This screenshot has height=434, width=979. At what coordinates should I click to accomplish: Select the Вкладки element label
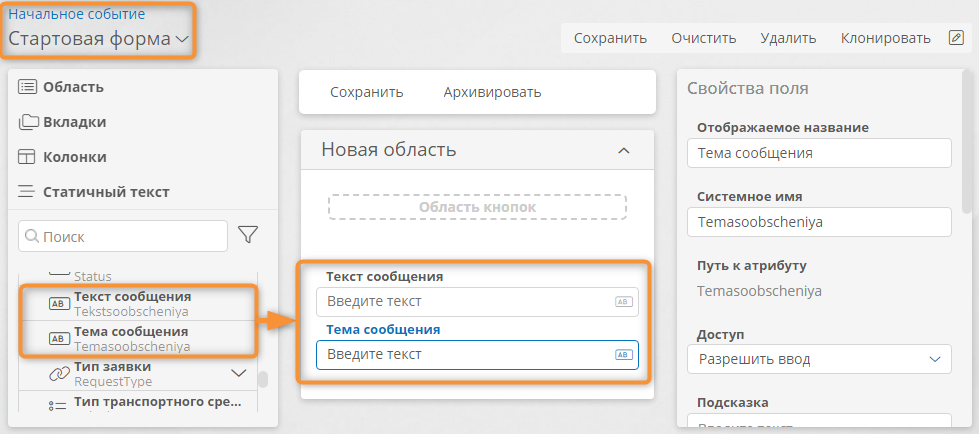click(74, 122)
